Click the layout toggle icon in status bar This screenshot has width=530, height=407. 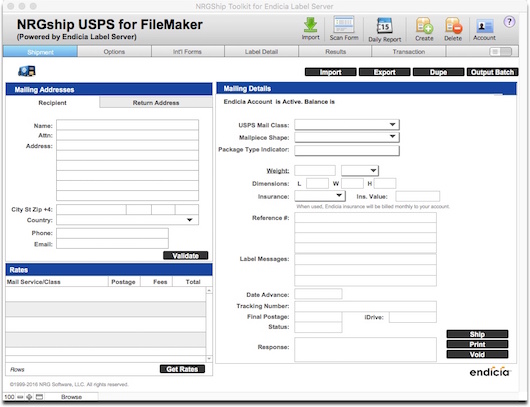tap(40, 397)
